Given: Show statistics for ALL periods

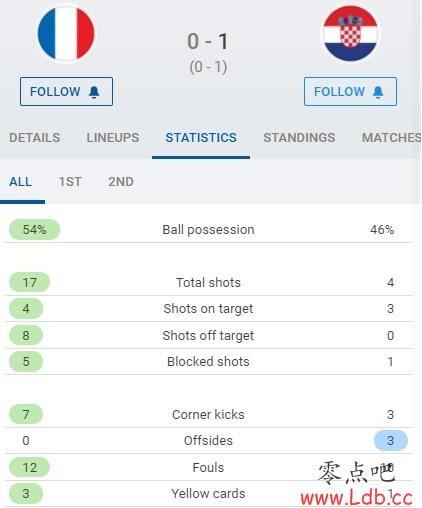Looking at the screenshot, I should pyautogui.click(x=21, y=182).
